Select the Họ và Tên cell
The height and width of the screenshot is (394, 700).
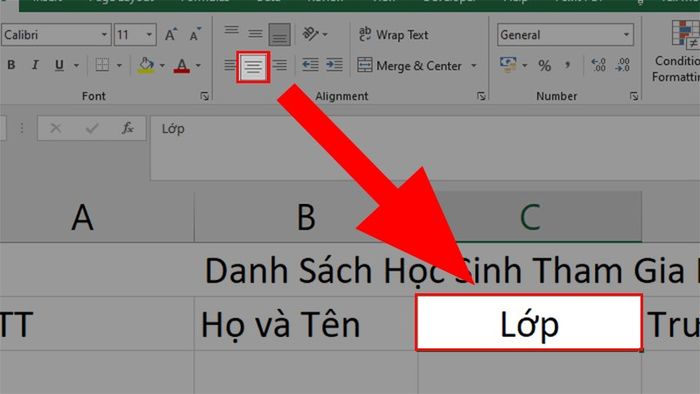[x=306, y=324]
